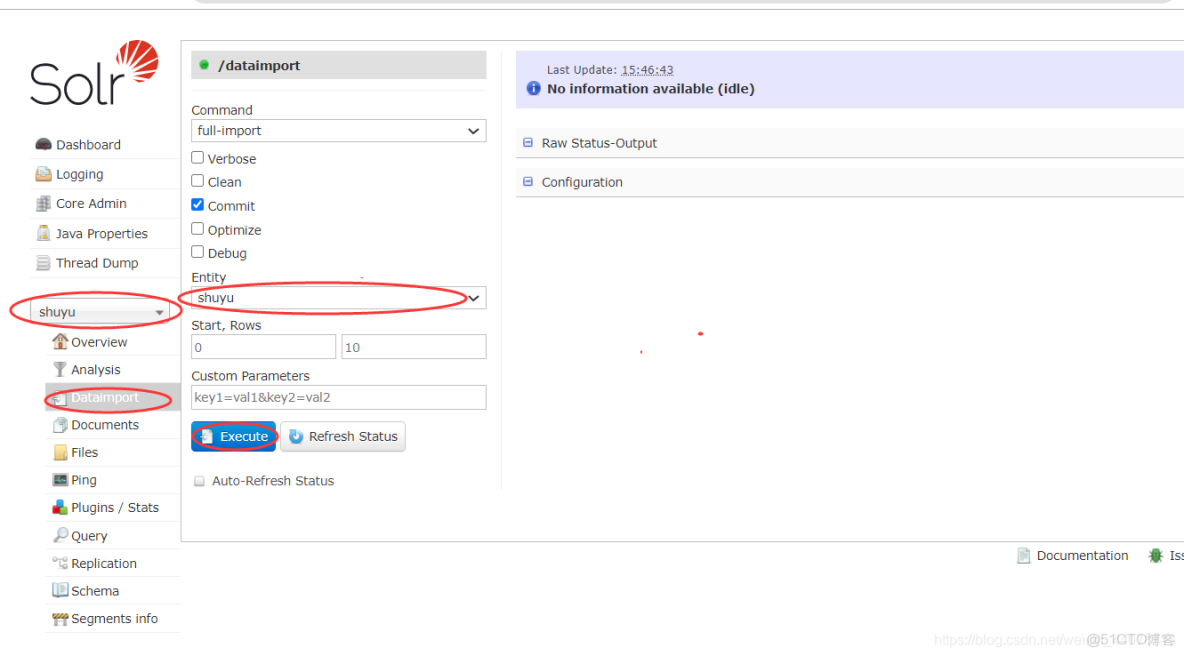The height and width of the screenshot is (656, 1184).
Task: Click the green status dot beside /dataimport
Action: (204, 65)
